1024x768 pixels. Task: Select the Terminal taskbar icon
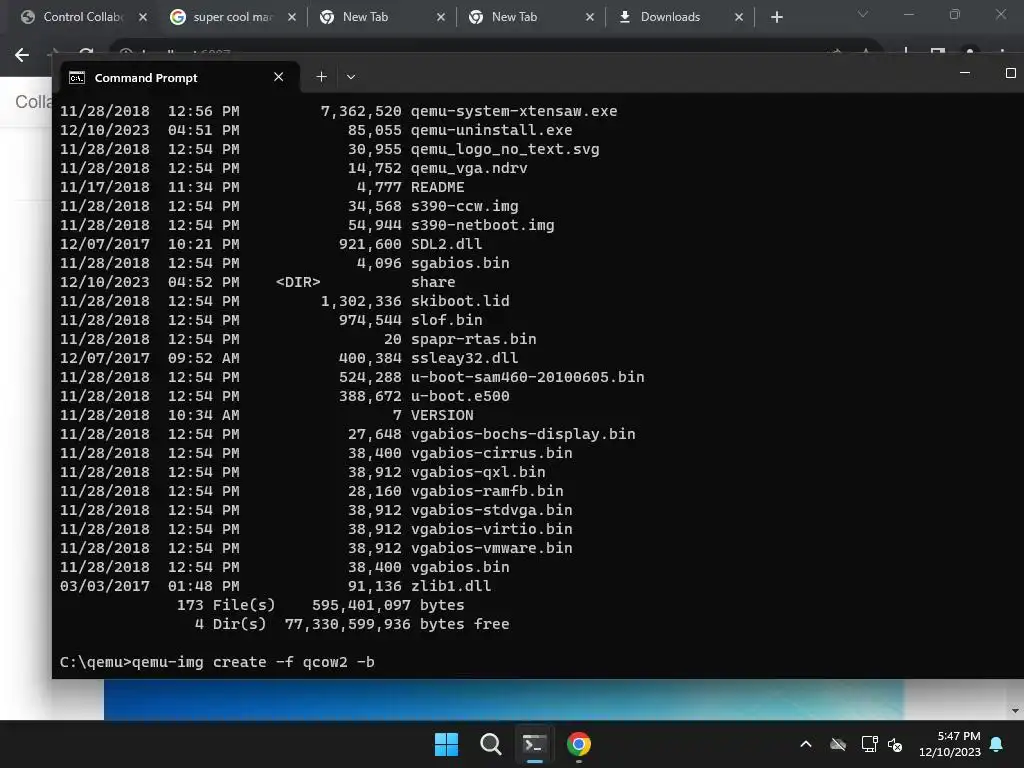tap(534, 744)
